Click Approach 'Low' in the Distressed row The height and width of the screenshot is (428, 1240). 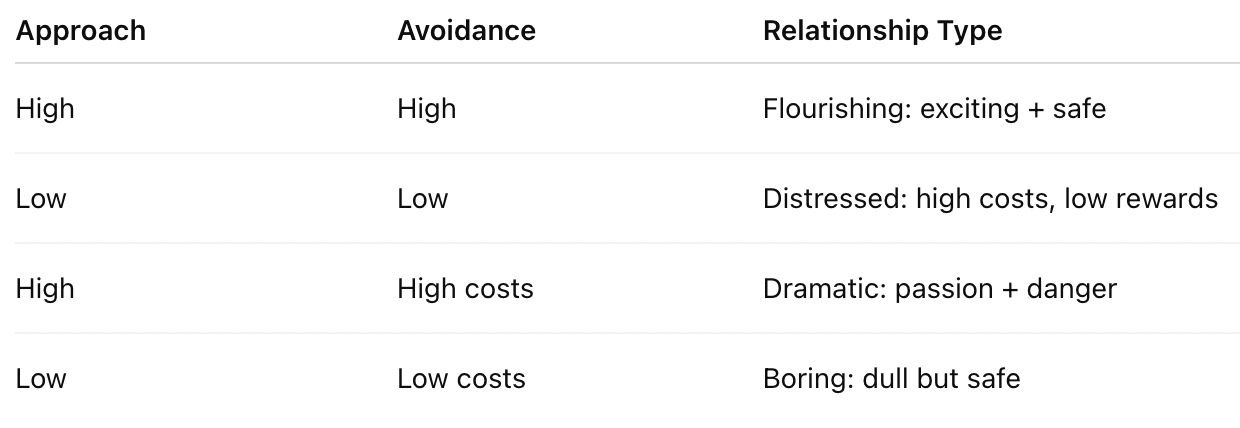click(x=41, y=198)
